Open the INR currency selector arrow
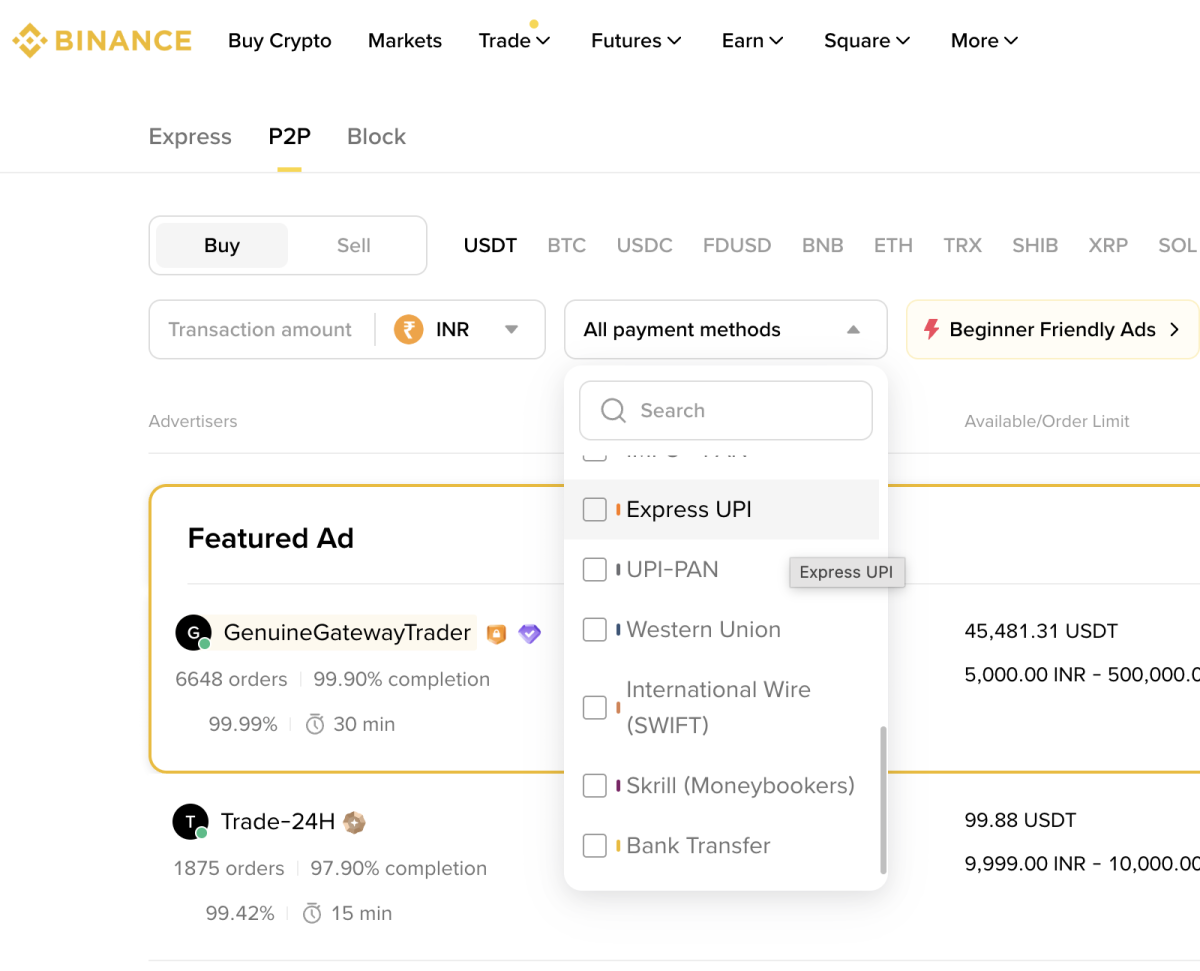Screen dimensions: 1200x971 (511, 329)
